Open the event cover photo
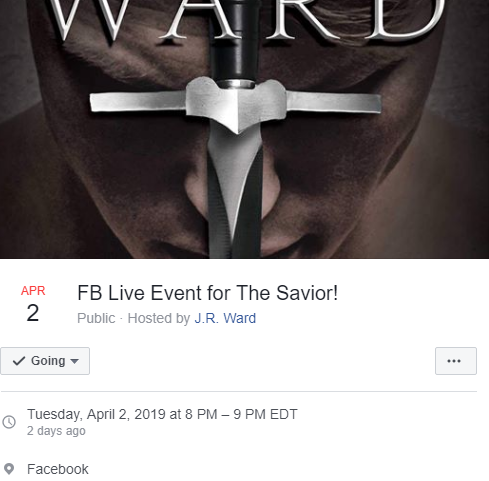 point(244,129)
